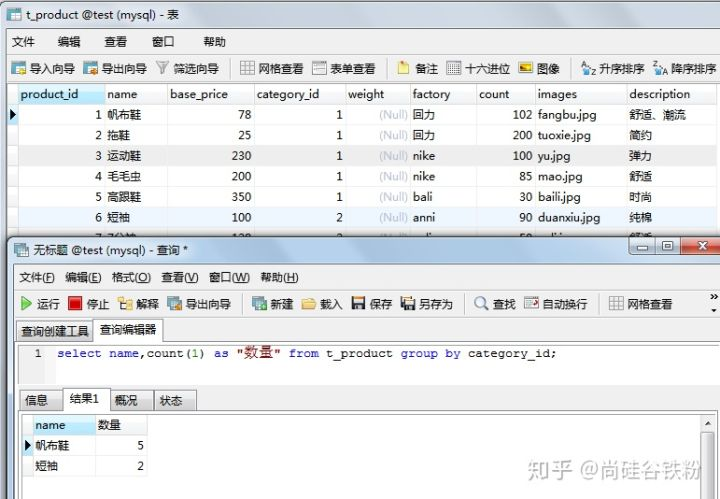Switch to Query Editor (查询编辑器) tab

click(128, 330)
